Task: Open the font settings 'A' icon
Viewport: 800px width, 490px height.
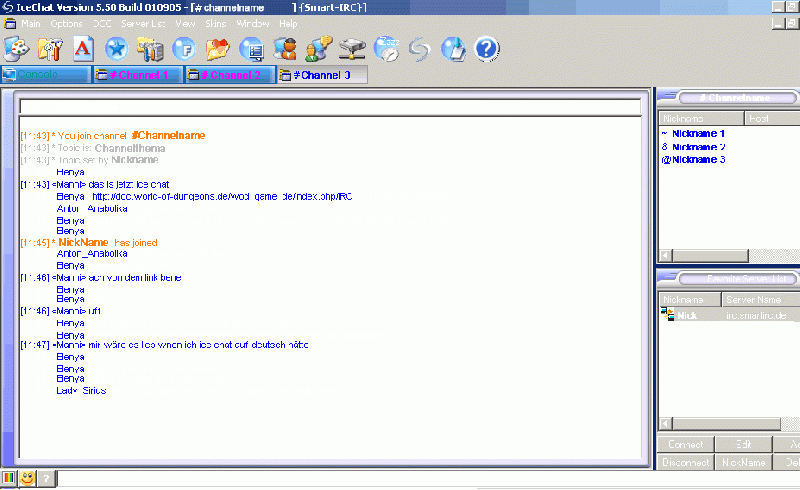Action: click(83, 49)
